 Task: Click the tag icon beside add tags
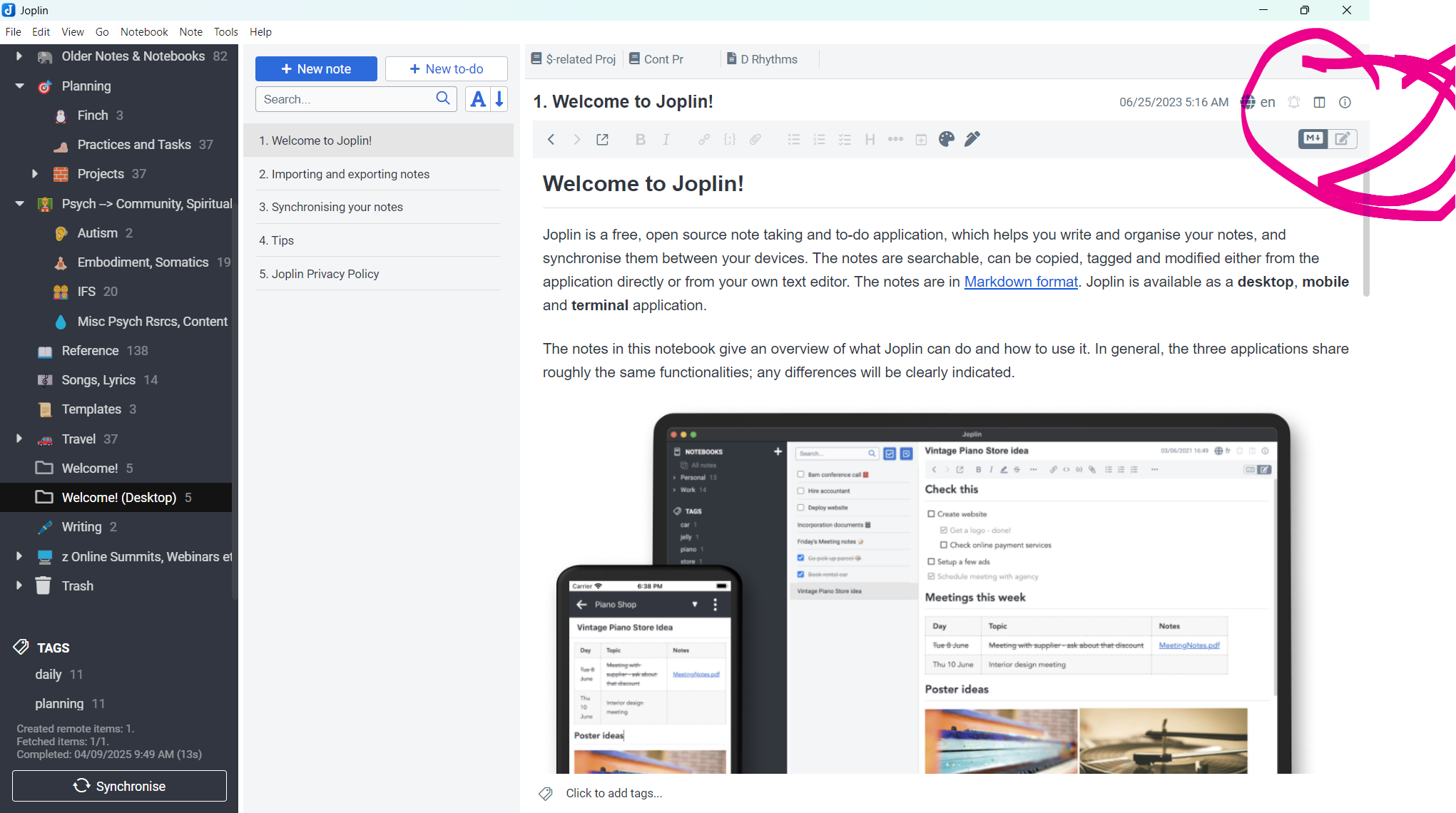tap(546, 793)
